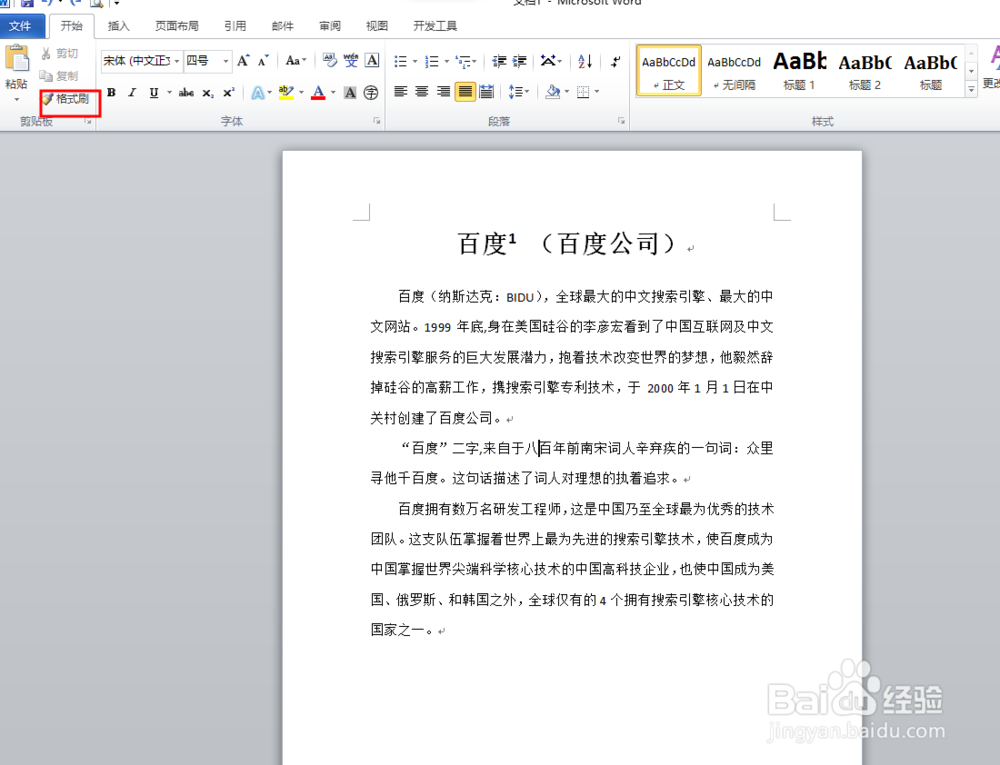This screenshot has height=765, width=1000.
Task: Apply distributed alignment
Action: tap(487, 92)
